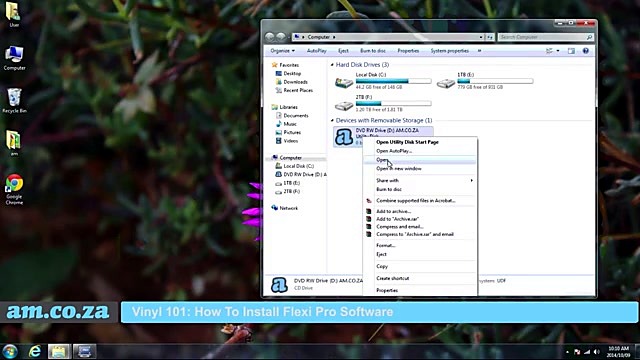640x360 pixels.
Task: Open the Organize dropdown menu
Action: 282,51
